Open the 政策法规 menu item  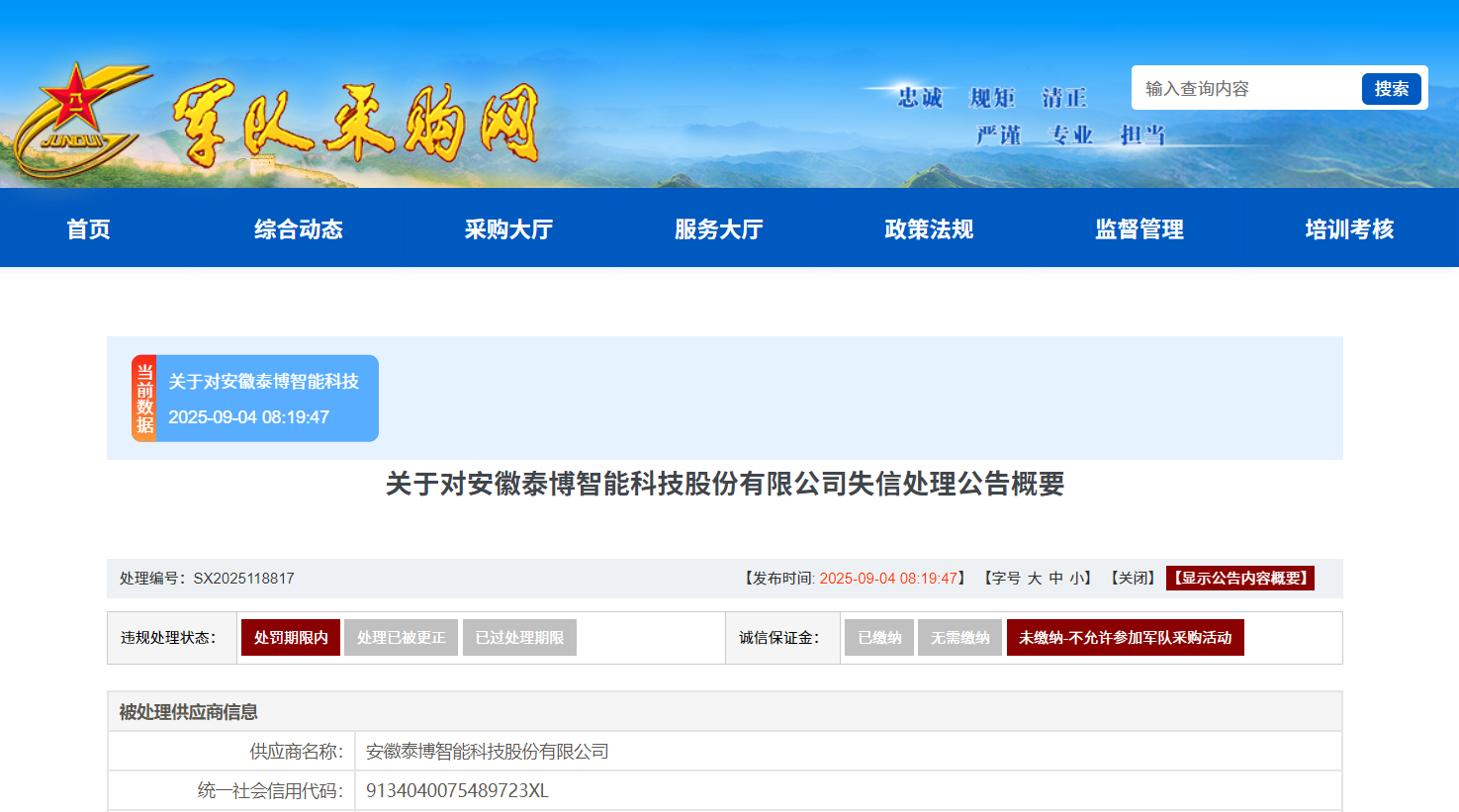[930, 229]
